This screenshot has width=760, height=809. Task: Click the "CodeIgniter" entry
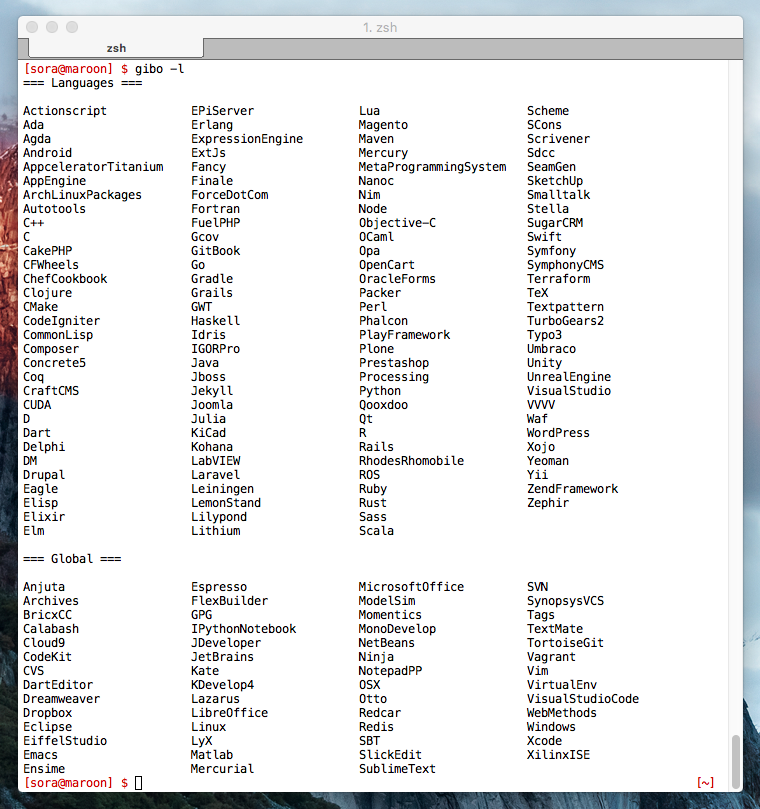(x=61, y=321)
